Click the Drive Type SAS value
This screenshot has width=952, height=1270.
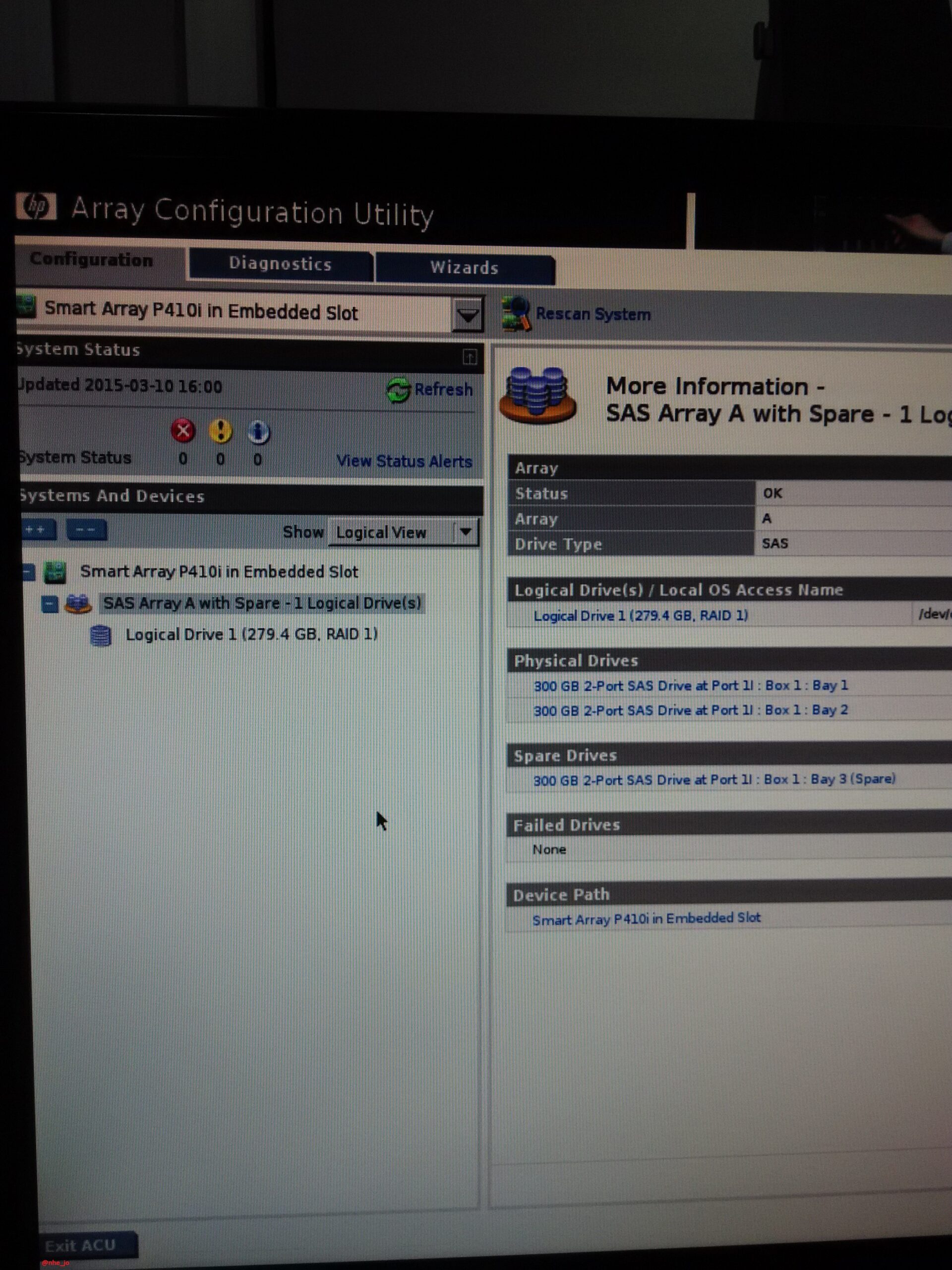coord(853,543)
